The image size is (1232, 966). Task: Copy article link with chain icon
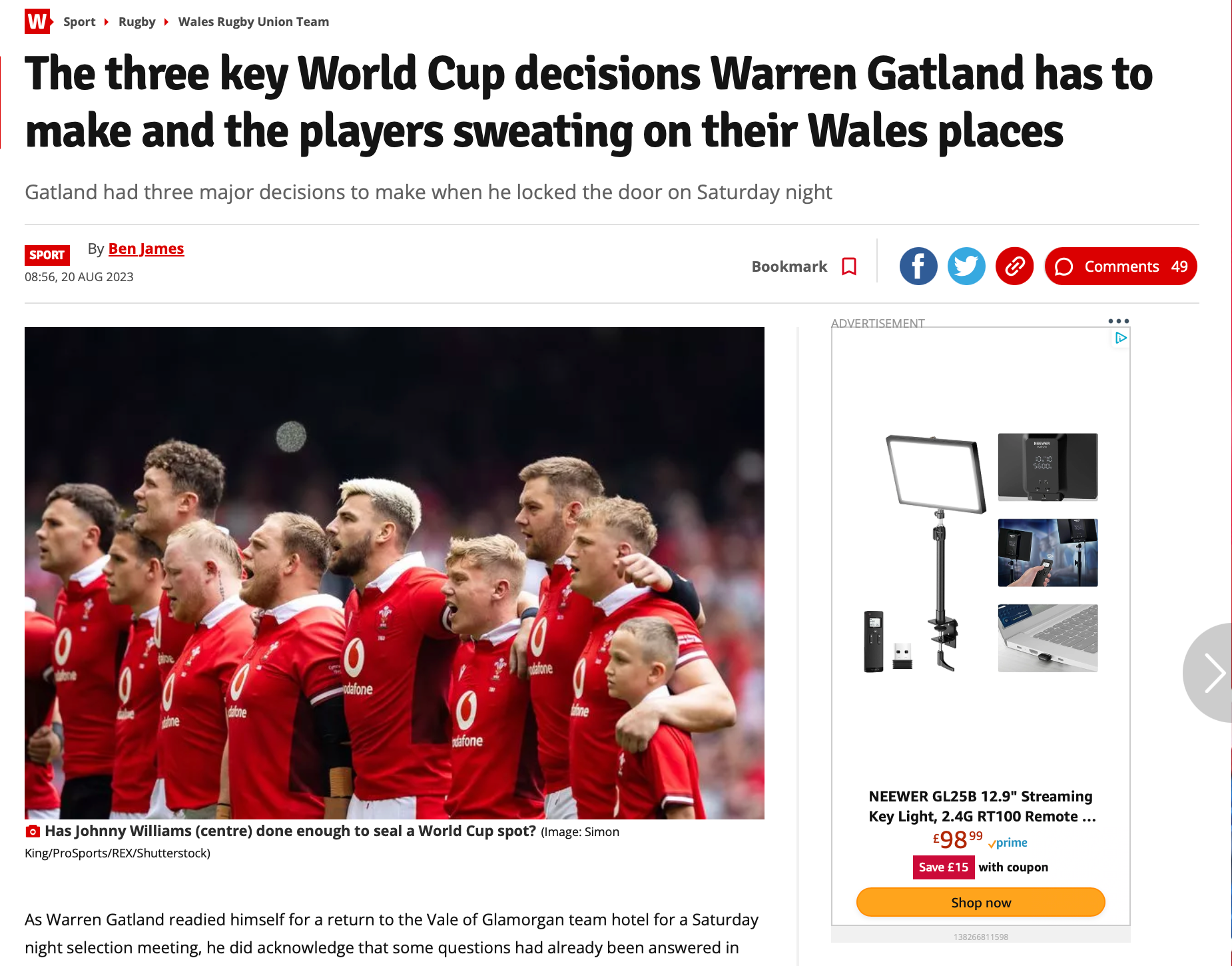[x=1014, y=266]
